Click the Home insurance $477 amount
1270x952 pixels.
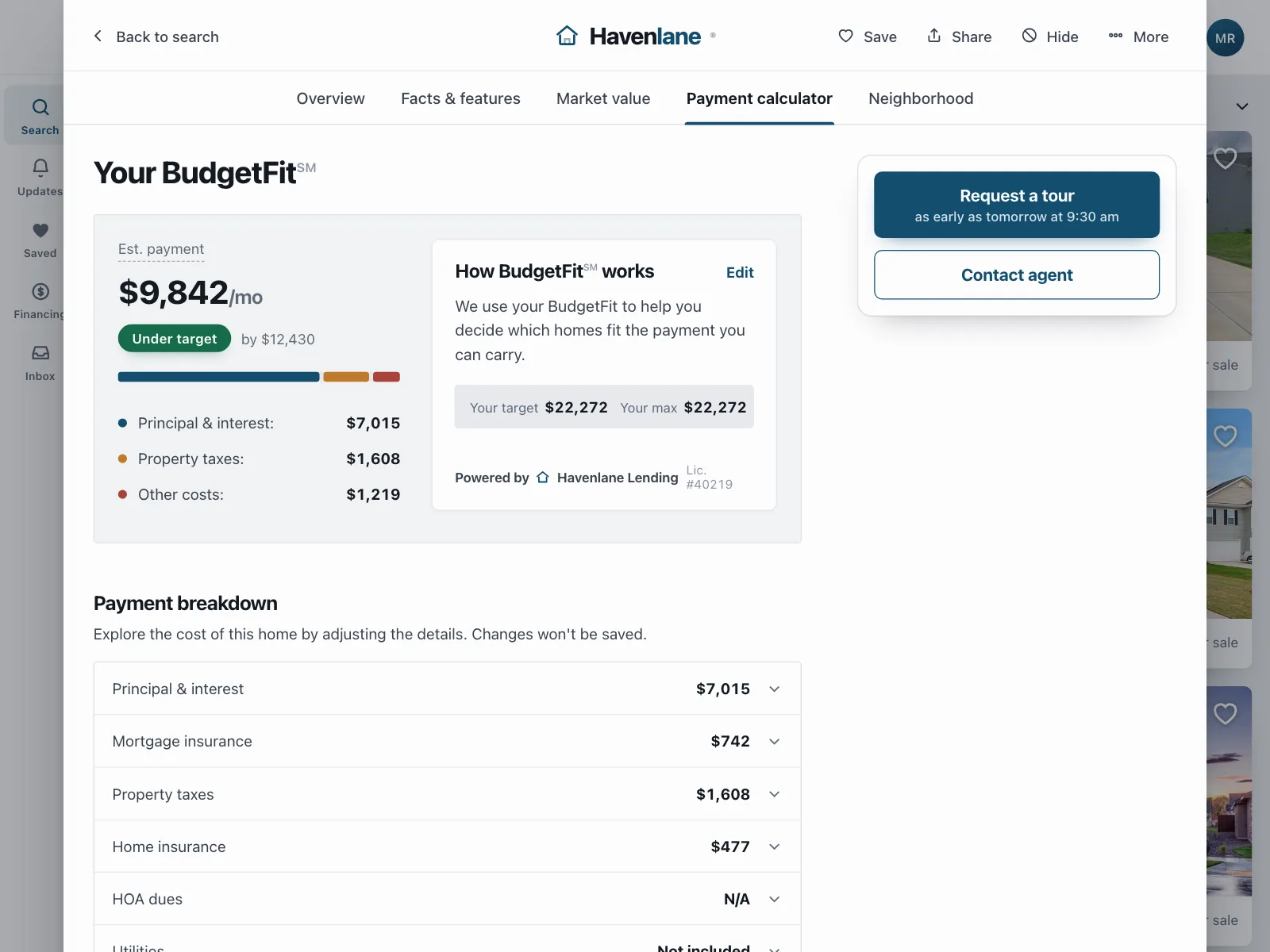point(730,846)
